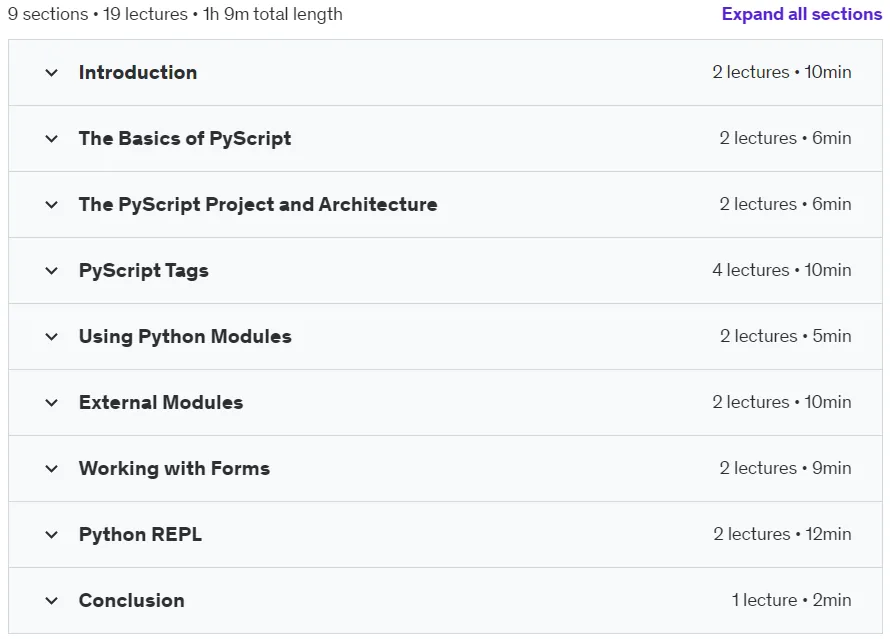890x639 pixels.
Task: Open the Introduction section title
Action: click(x=138, y=73)
